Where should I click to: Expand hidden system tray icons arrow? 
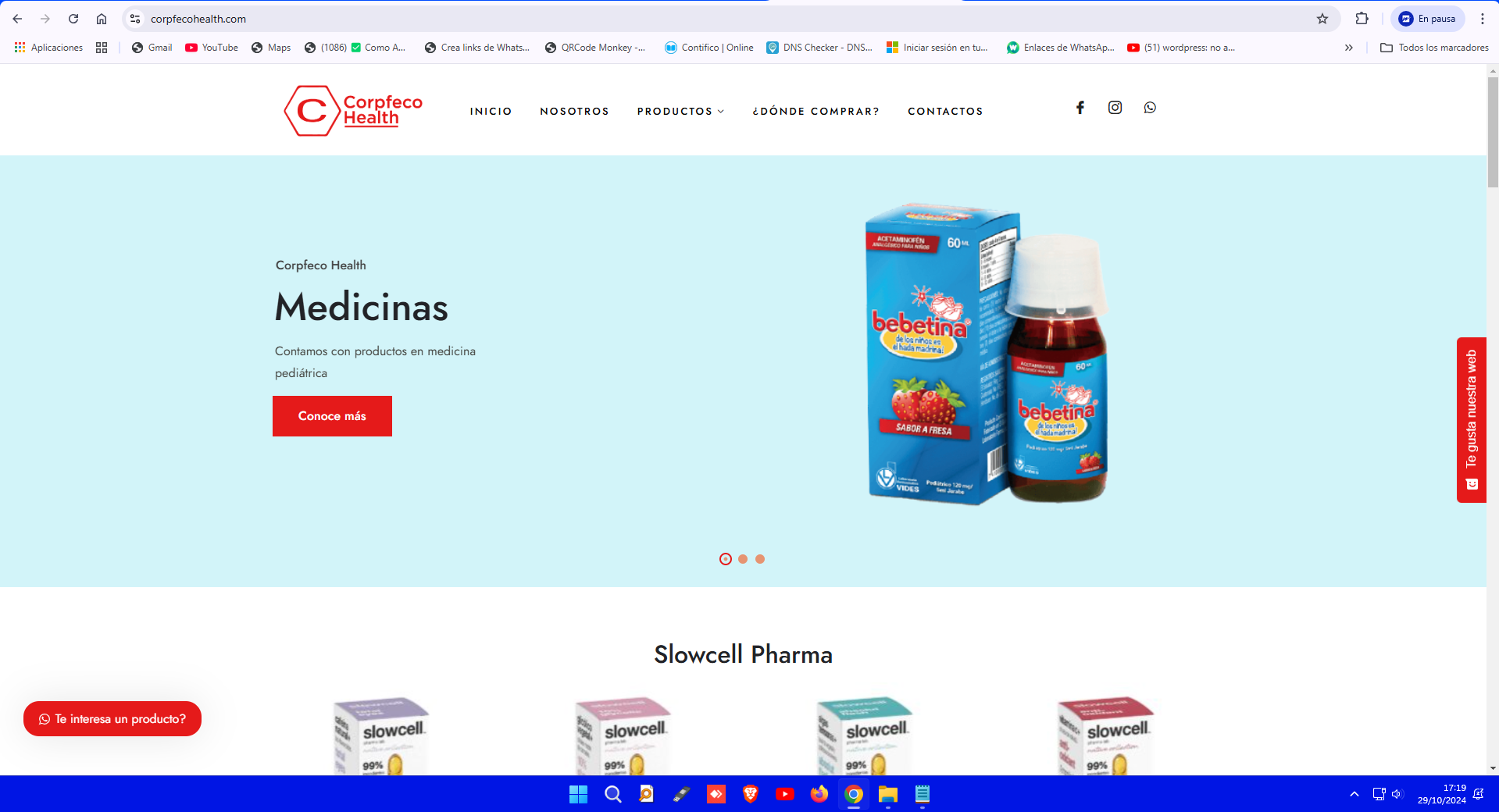[1354, 794]
